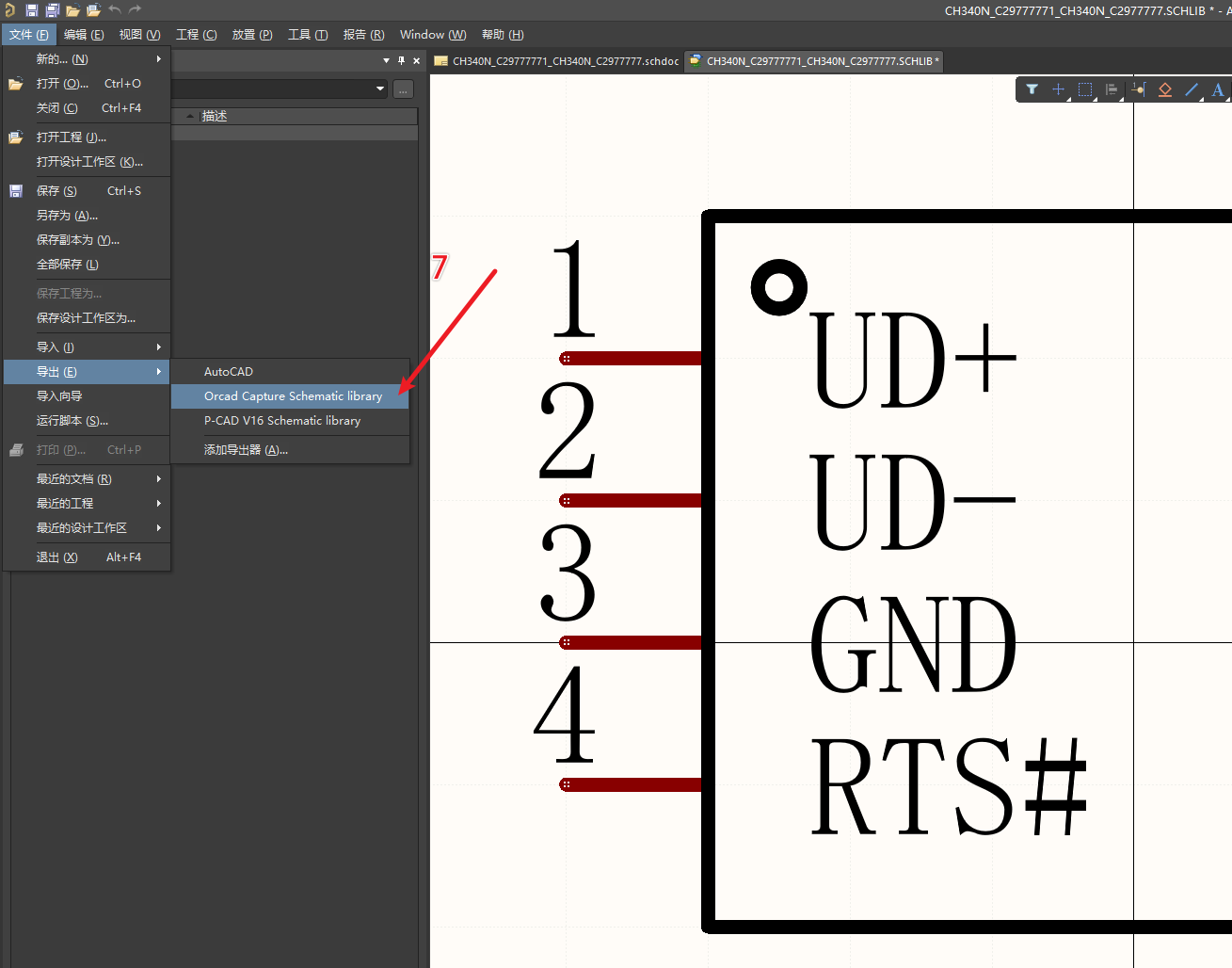Viewport: 1232px width, 968px height.
Task: Choose 关闭 (C) from the file menu
Action: [87, 108]
